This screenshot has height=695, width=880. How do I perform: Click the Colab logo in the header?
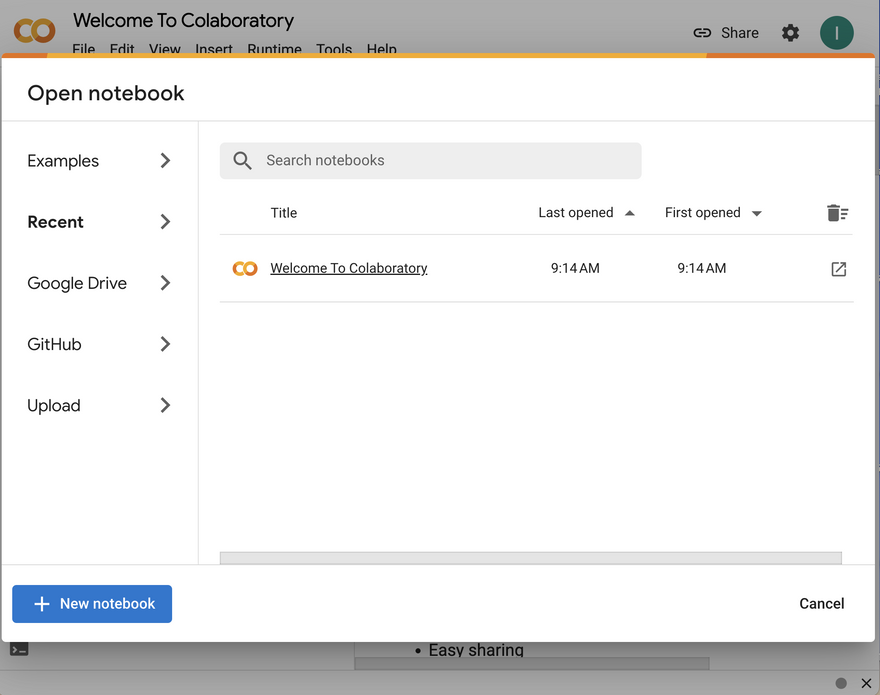click(x=34, y=31)
